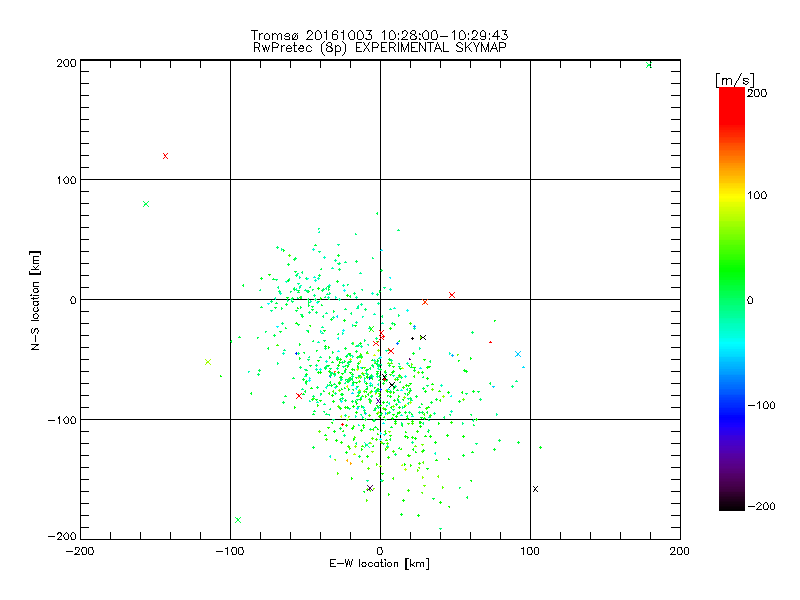Screen dimensions: 800x600
Task: Select the green X marker near E-W -155, N-S 80
Action: click(x=146, y=204)
